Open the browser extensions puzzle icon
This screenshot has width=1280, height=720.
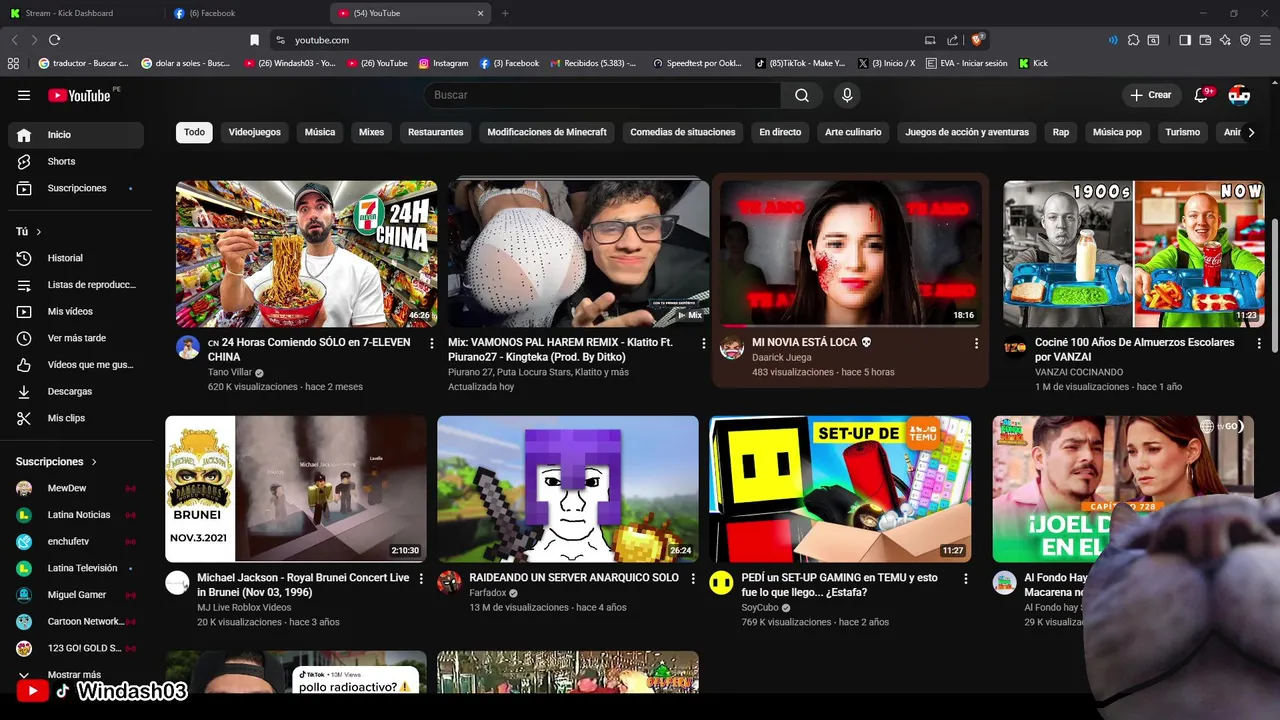tap(1133, 40)
